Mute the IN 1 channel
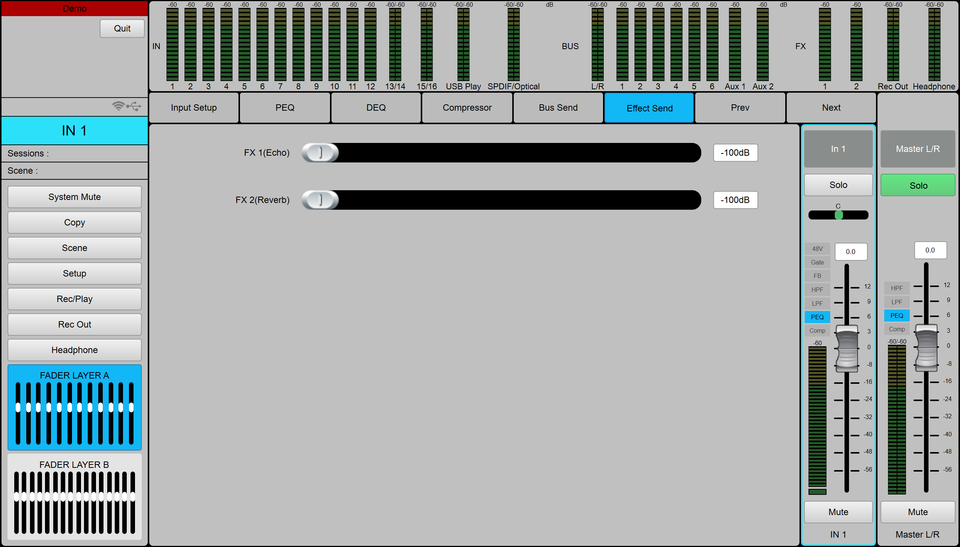The height and width of the screenshot is (547, 960). pos(838,512)
